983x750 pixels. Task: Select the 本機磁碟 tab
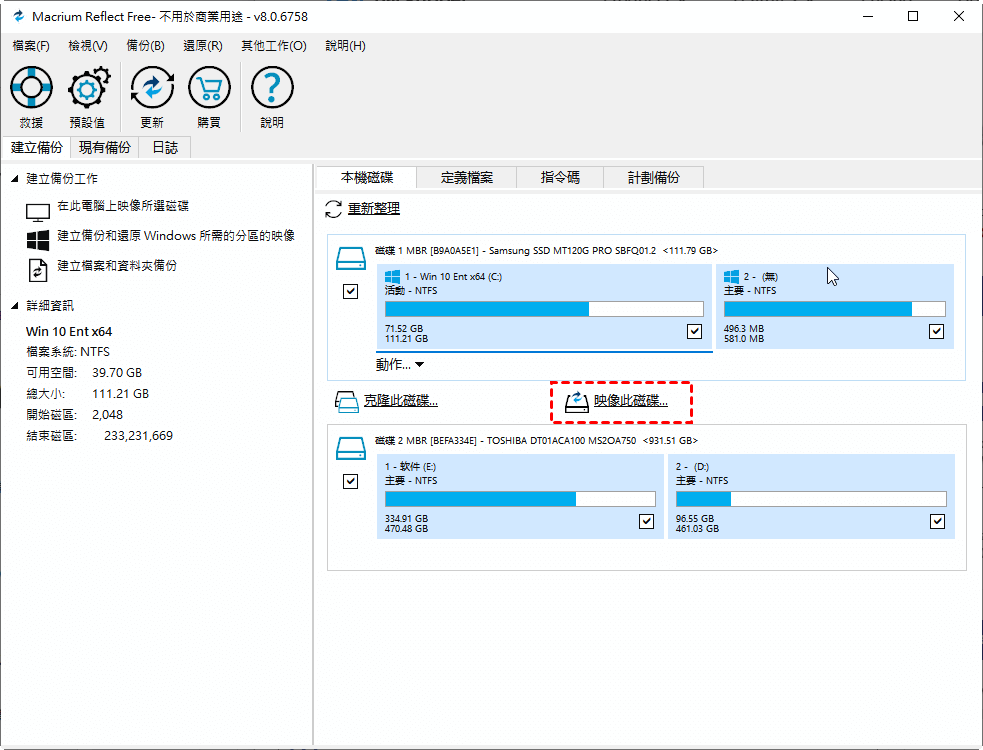pyautogui.click(x=367, y=177)
